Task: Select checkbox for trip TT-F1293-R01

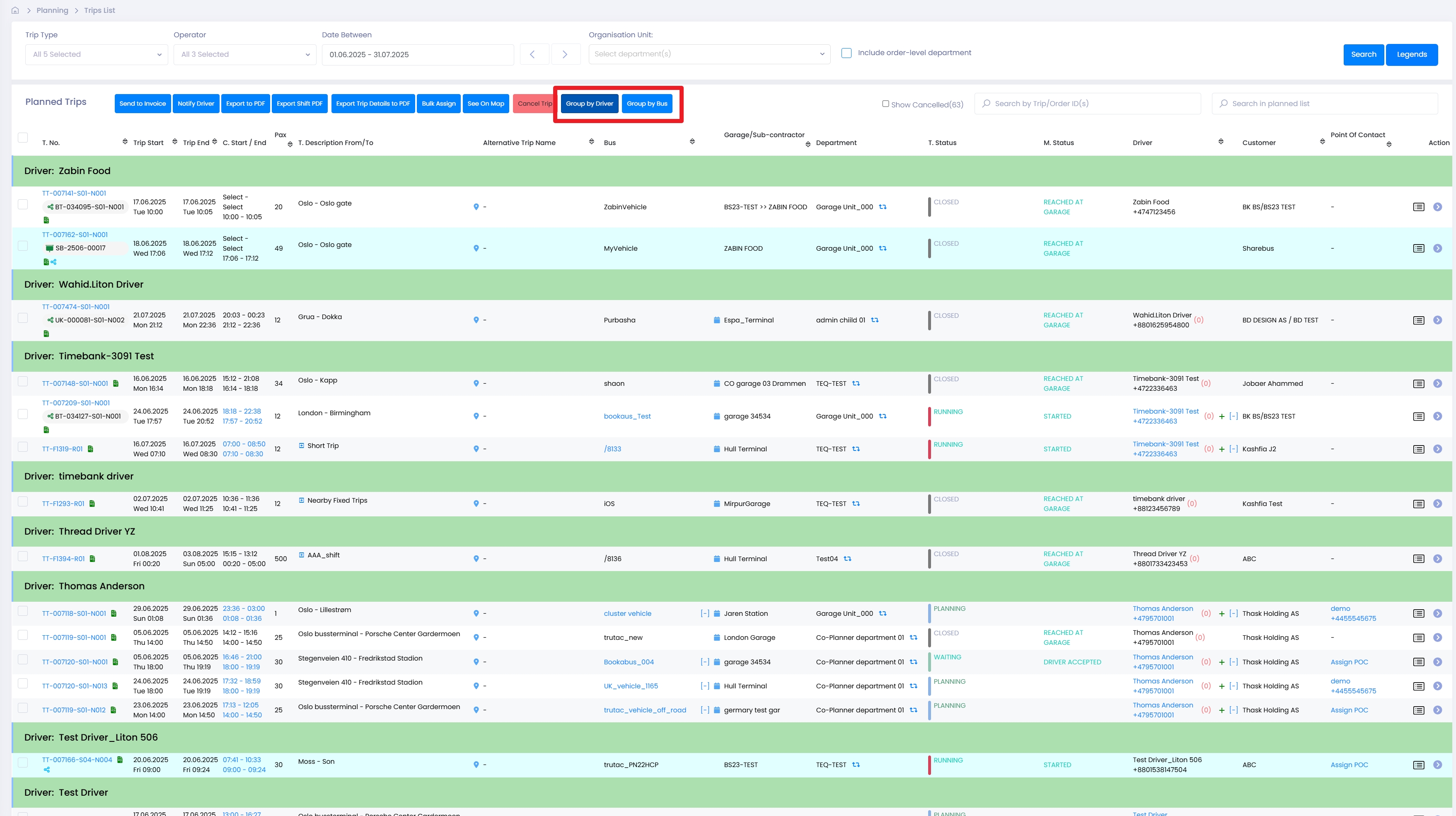Action: pos(23,501)
